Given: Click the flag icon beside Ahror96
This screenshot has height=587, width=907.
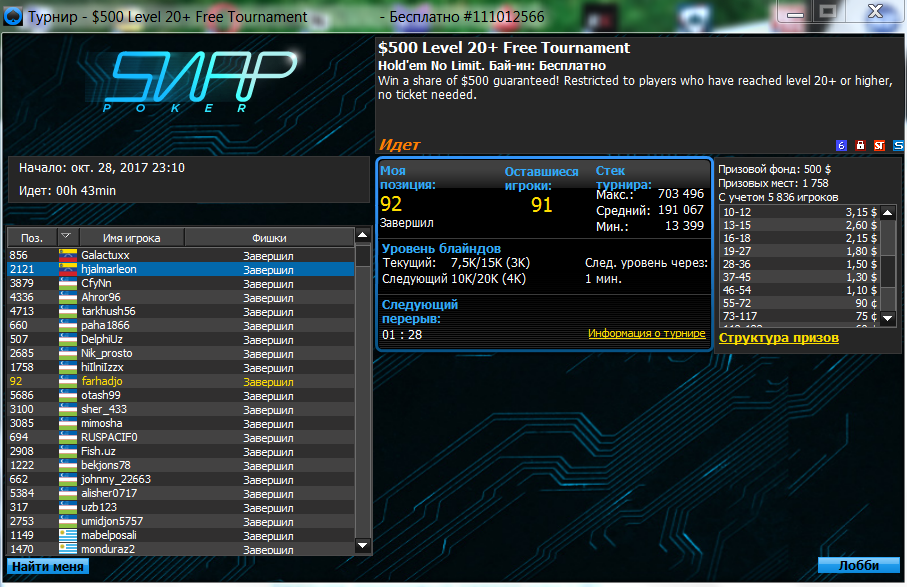Looking at the screenshot, I should pyautogui.click(x=68, y=297).
